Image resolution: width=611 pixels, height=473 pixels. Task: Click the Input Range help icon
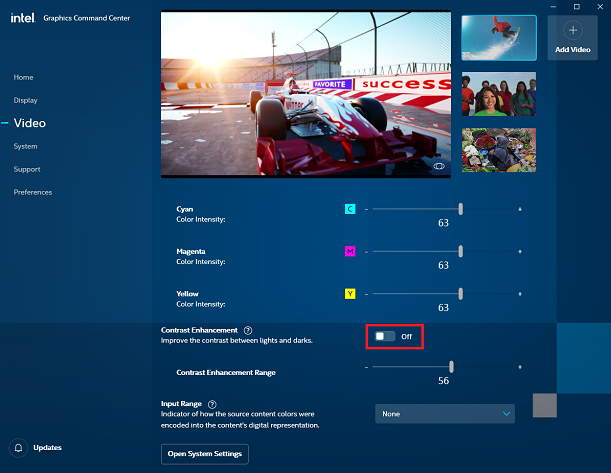(x=212, y=404)
